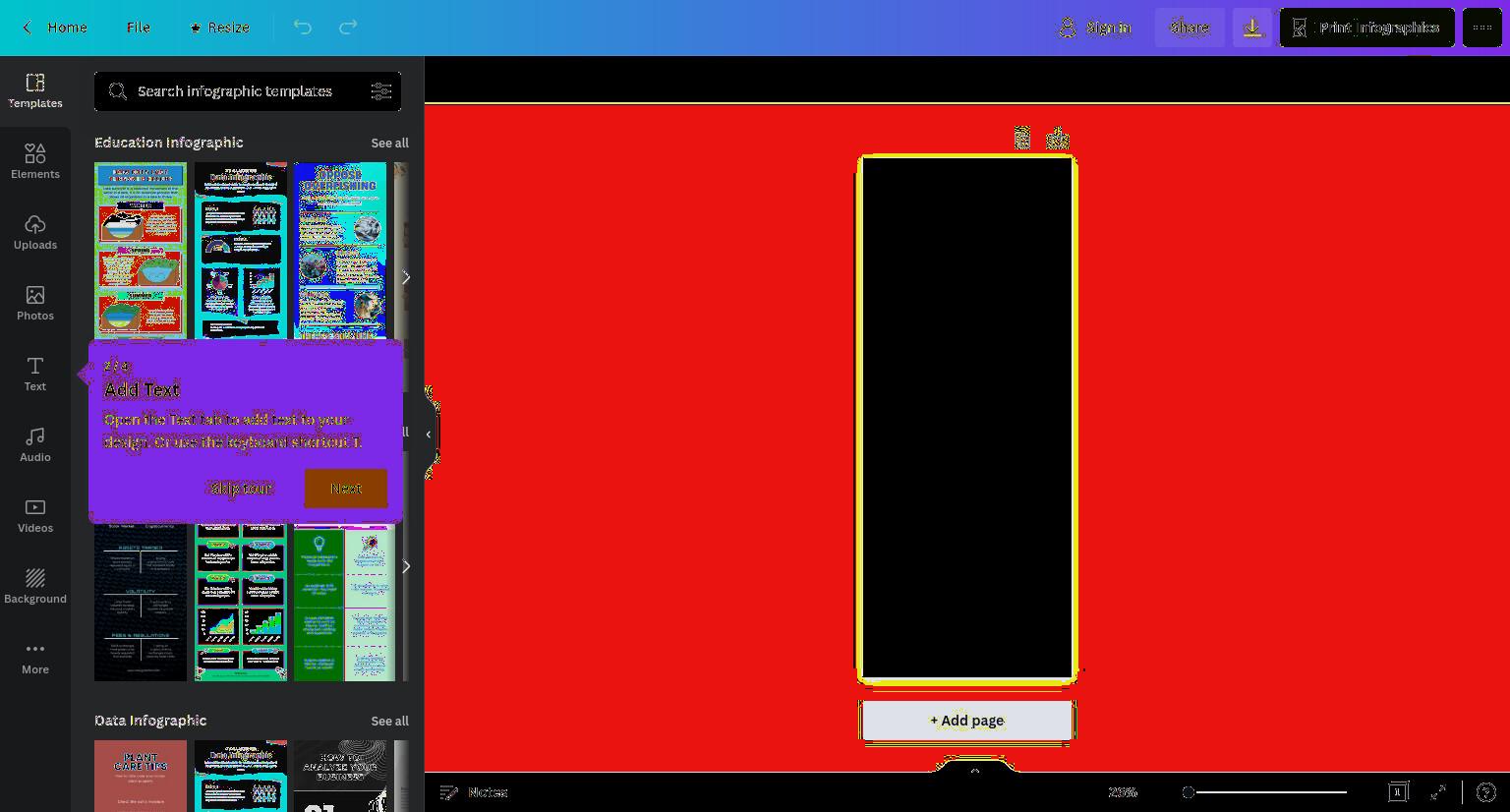Select the Data Infographic template in the Education row
This screenshot has height=812, width=1510.
241,252
